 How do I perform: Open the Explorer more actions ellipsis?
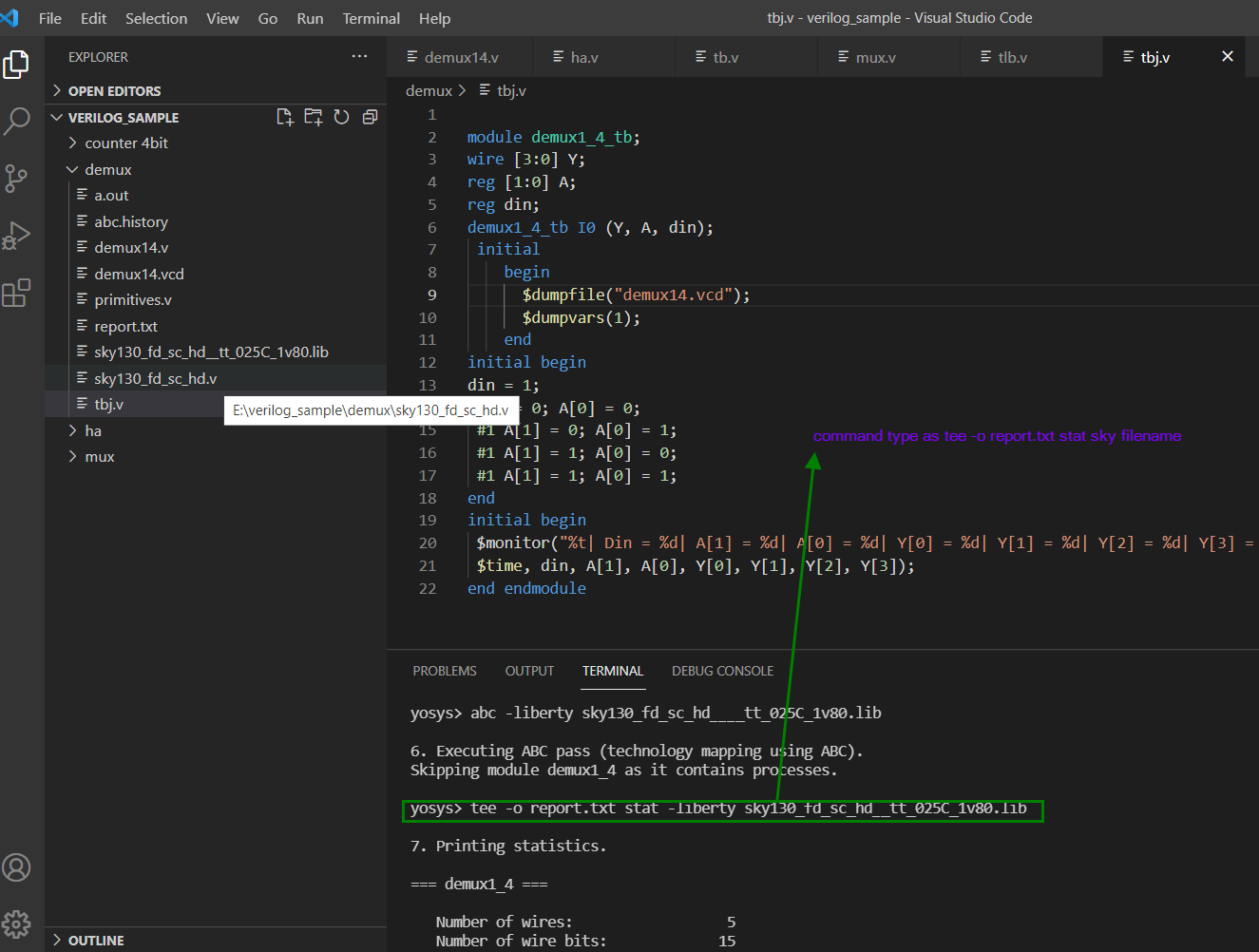(x=359, y=57)
